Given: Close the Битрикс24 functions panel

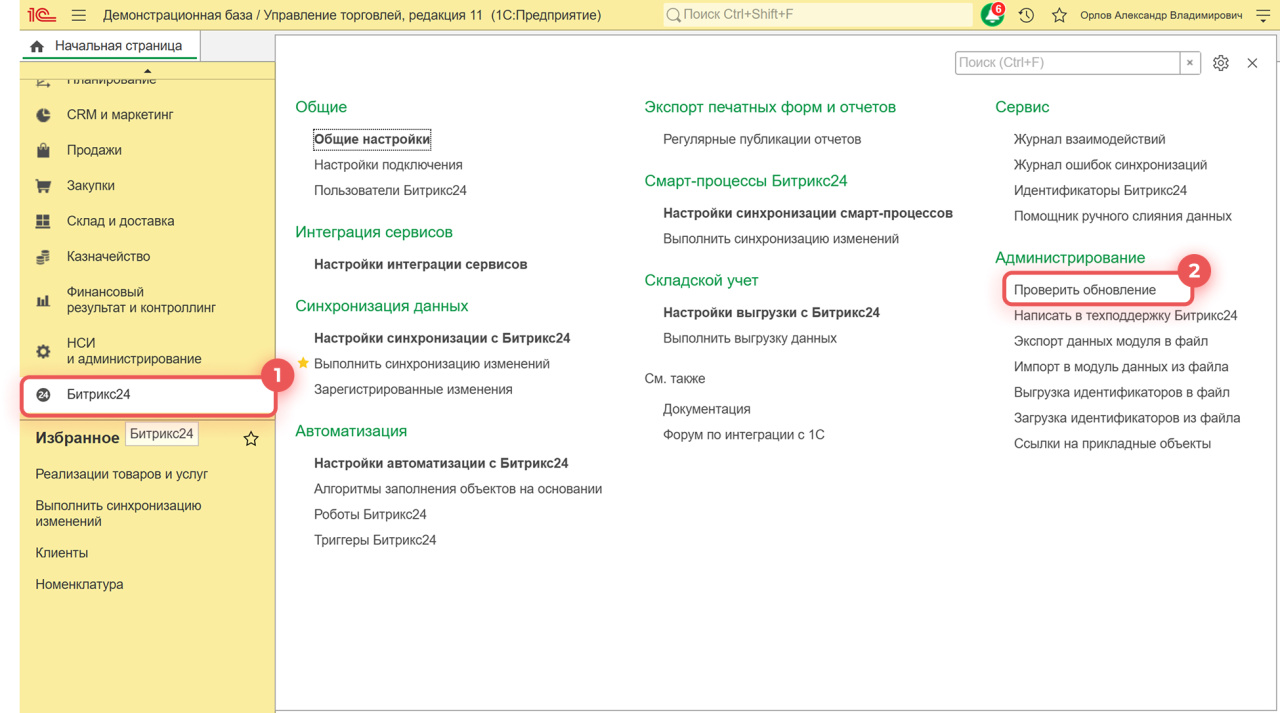Looking at the screenshot, I should click(x=1252, y=63).
